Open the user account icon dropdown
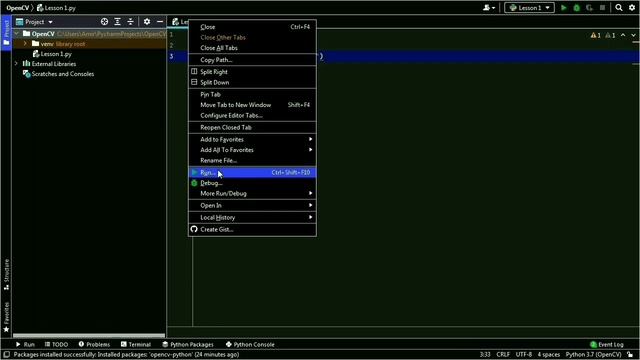Viewport: 640px width, 360px height. (x=489, y=8)
